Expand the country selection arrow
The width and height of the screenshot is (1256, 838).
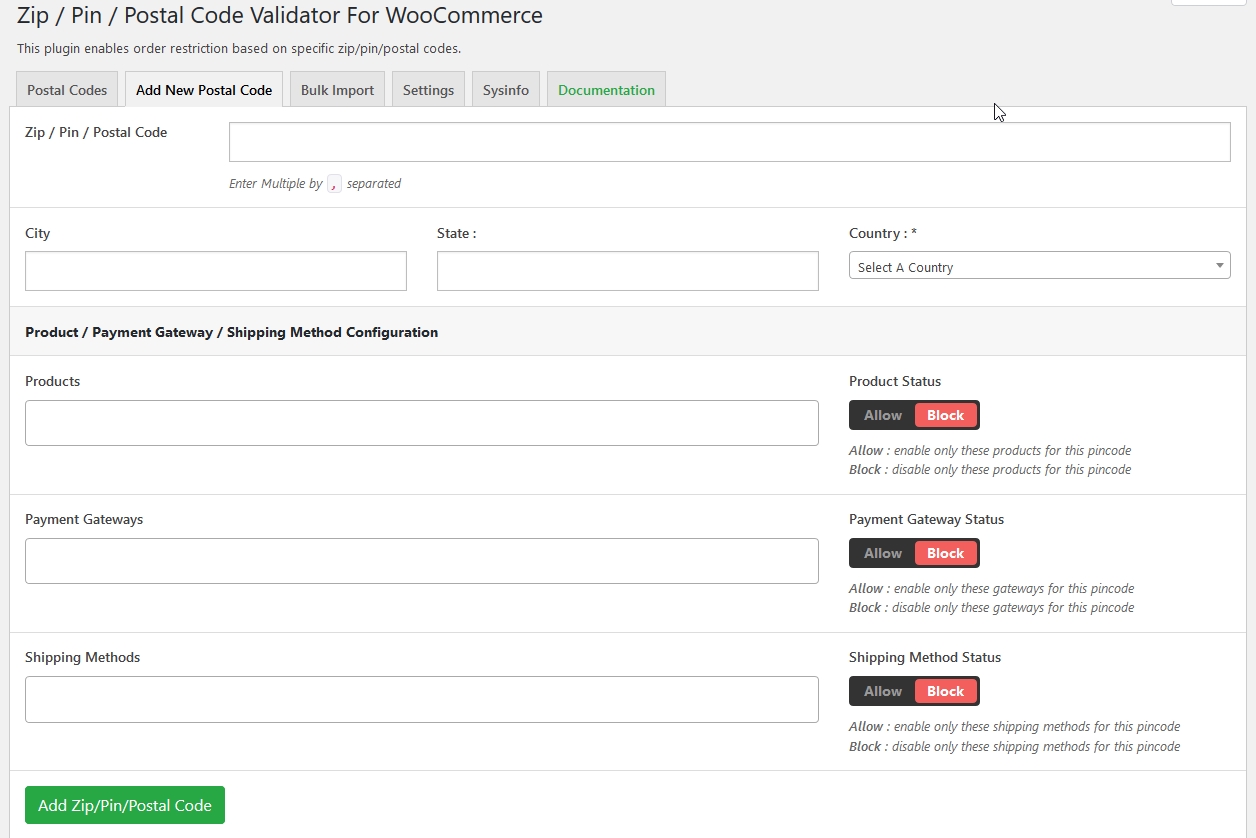tap(1219, 264)
